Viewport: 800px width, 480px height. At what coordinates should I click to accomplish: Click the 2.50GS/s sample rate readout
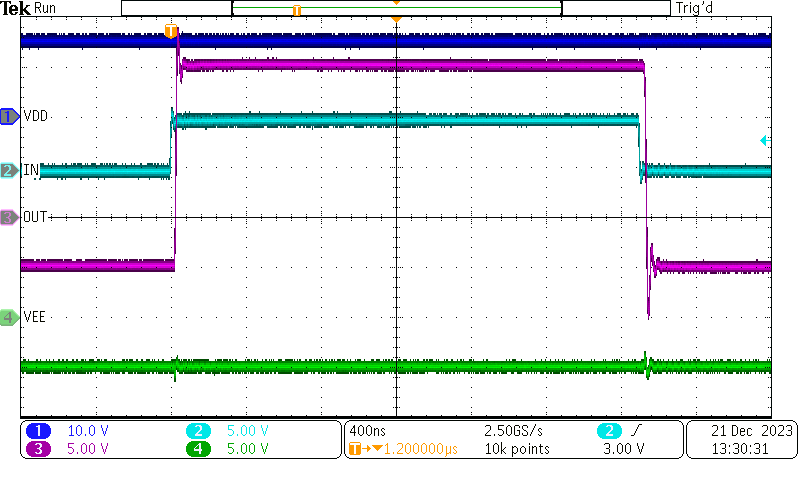click(516, 431)
